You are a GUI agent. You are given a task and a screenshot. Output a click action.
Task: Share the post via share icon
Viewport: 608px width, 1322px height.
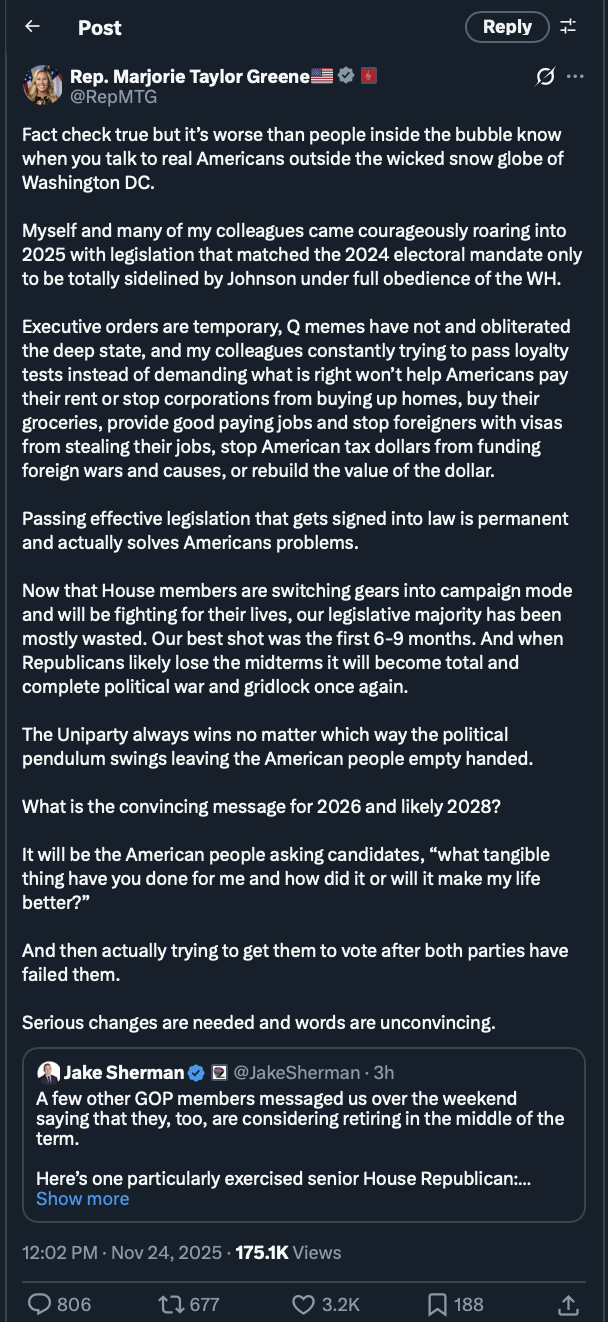[x=568, y=1304]
